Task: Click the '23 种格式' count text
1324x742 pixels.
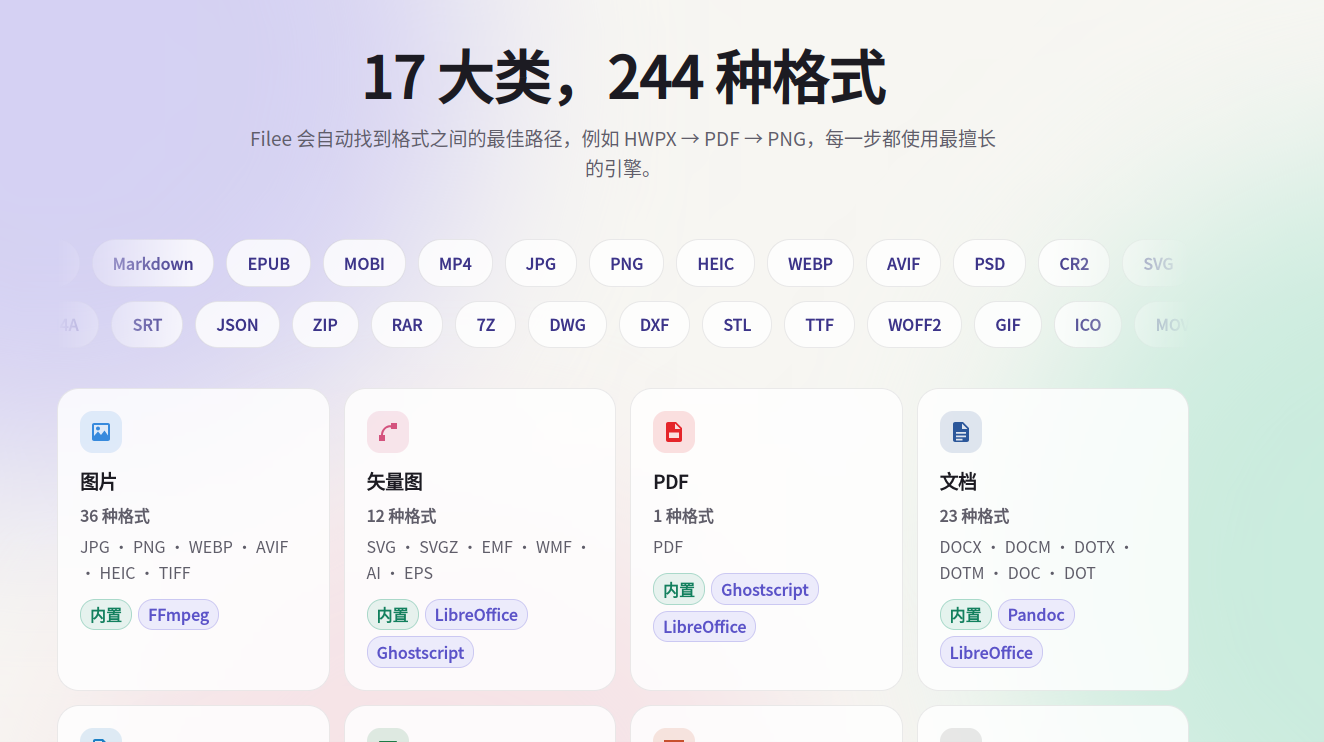Action: click(975, 516)
